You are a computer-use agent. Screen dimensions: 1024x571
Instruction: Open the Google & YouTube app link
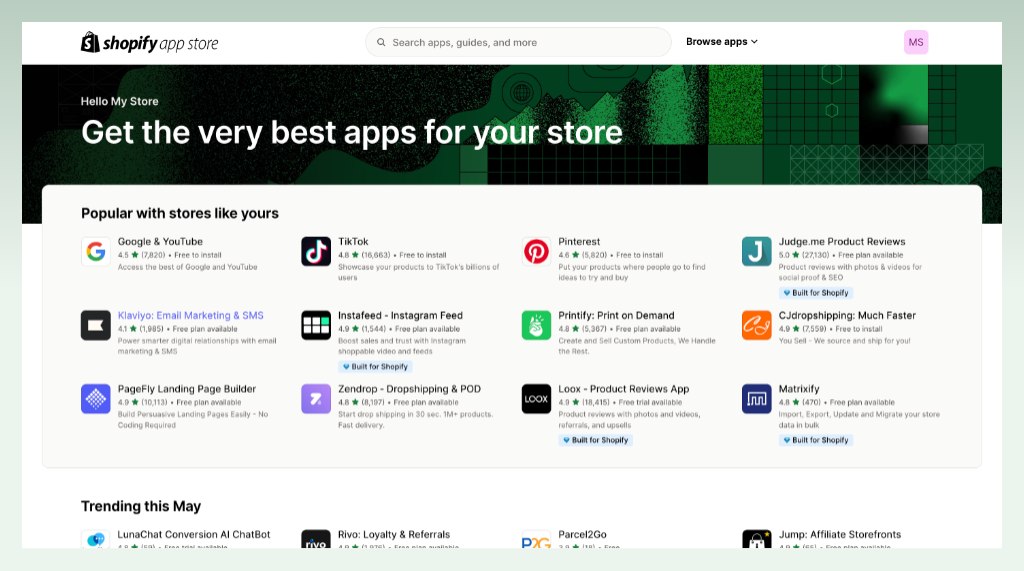(160, 242)
